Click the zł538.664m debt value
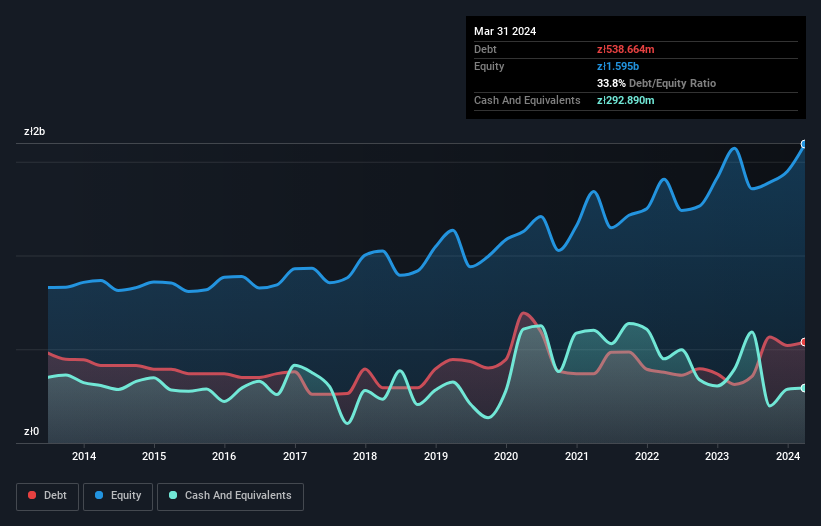The image size is (821, 526). point(626,49)
